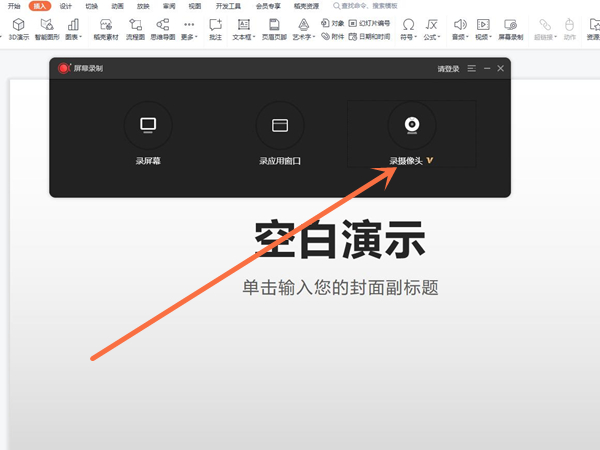Insert a 流程图 flowchart
This screenshot has width=600, height=450.
pyautogui.click(x=136, y=29)
